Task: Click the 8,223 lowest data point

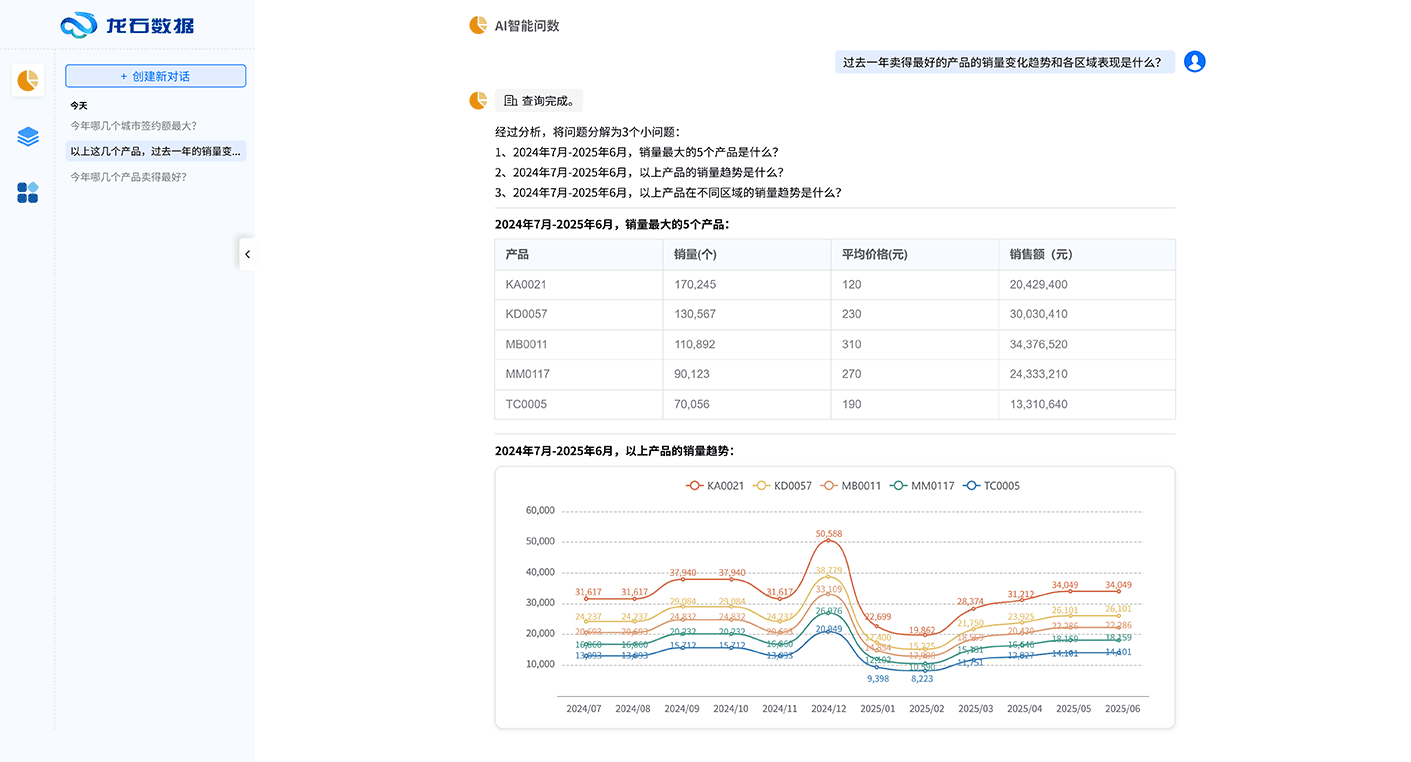Action: tap(926, 669)
